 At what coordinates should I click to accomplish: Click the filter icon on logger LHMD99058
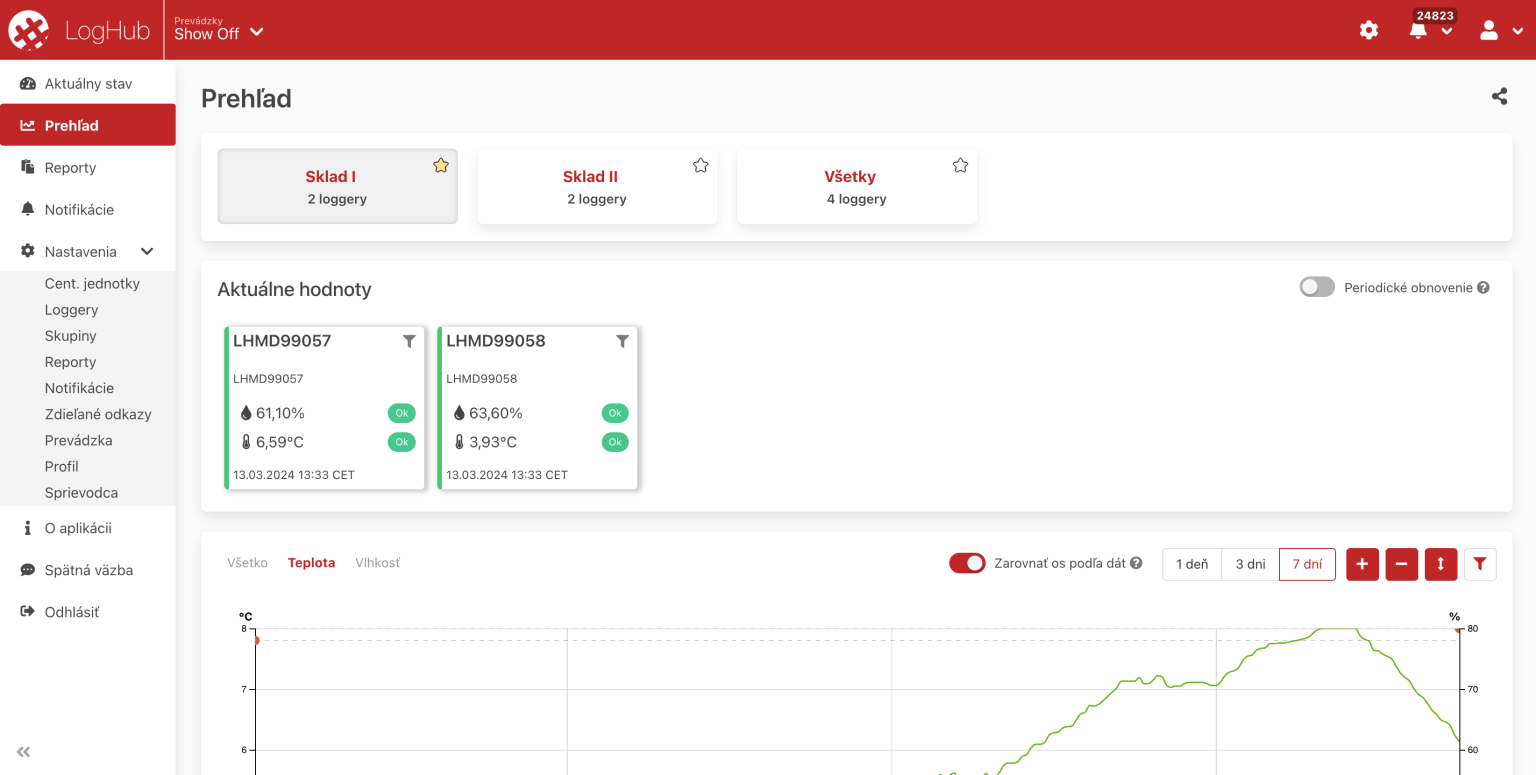[x=622, y=341]
